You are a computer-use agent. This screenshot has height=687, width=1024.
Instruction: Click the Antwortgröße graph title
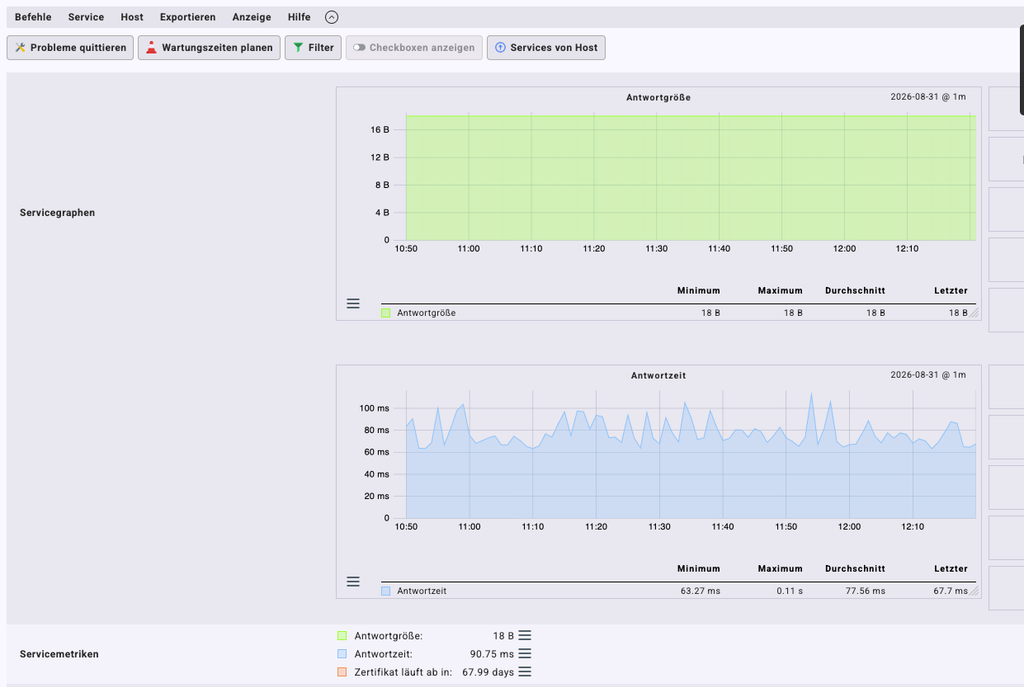pos(658,97)
